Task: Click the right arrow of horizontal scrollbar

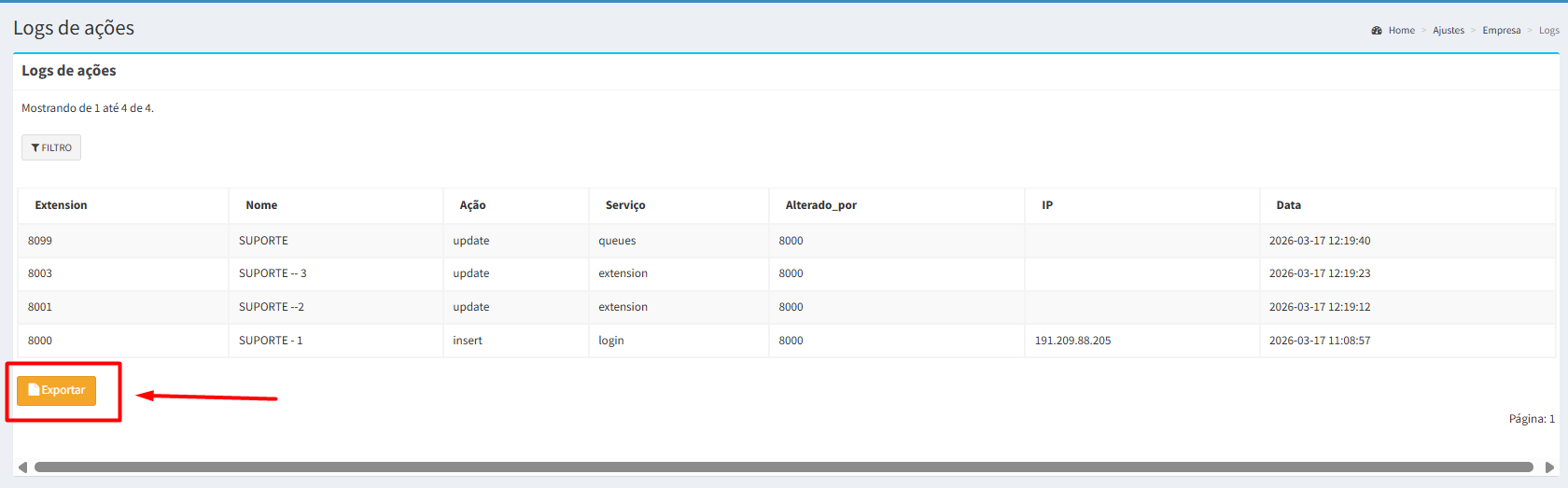Action: [1549, 467]
